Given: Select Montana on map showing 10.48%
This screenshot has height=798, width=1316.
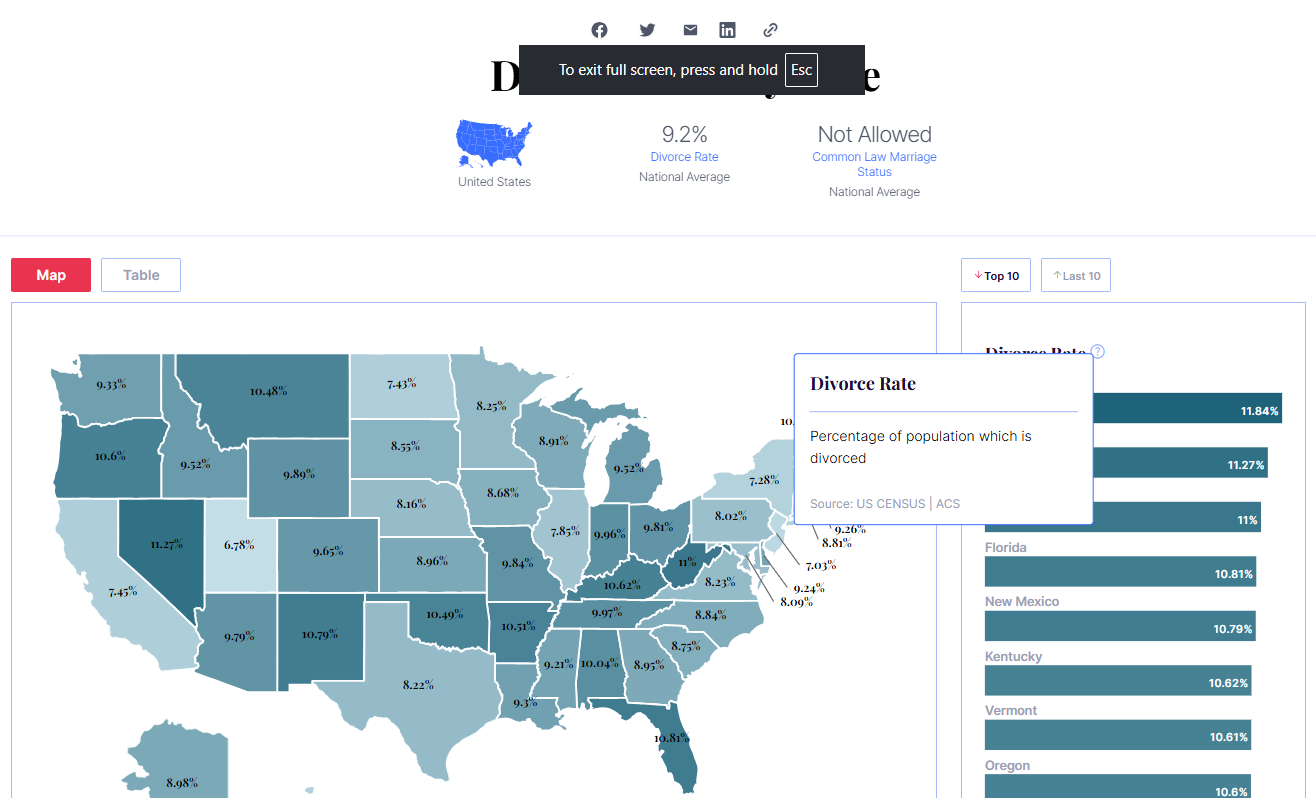Looking at the screenshot, I should pos(266,391).
